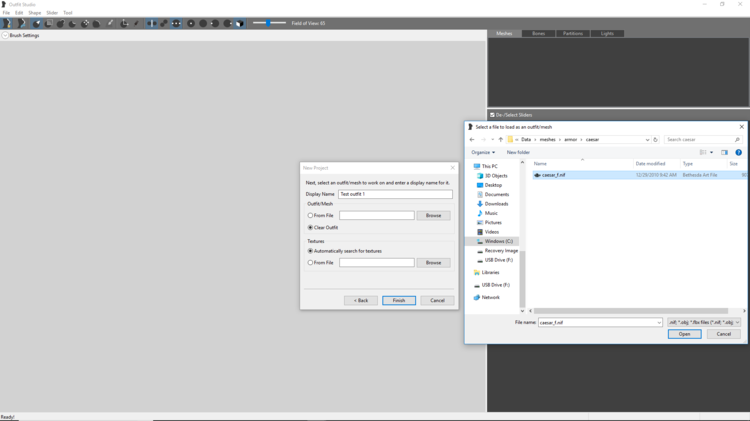Expand the Brush Settings panel
750x421 pixels.
(5, 35)
